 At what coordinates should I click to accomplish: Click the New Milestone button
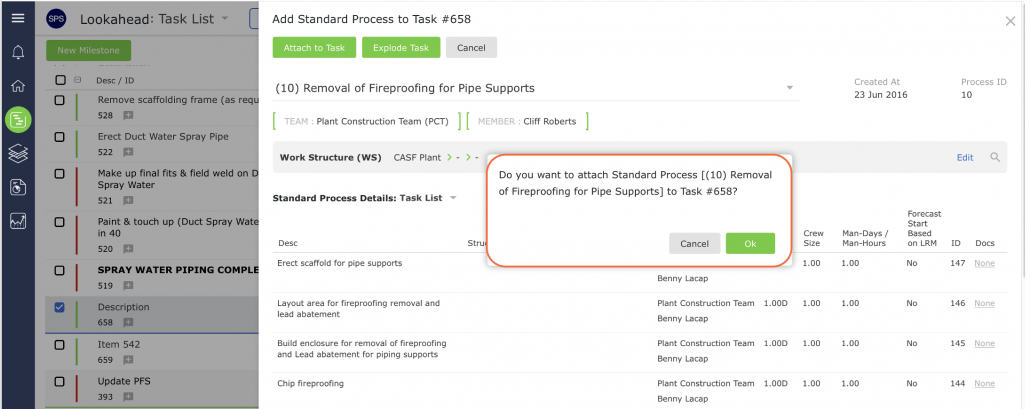click(89, 51)
